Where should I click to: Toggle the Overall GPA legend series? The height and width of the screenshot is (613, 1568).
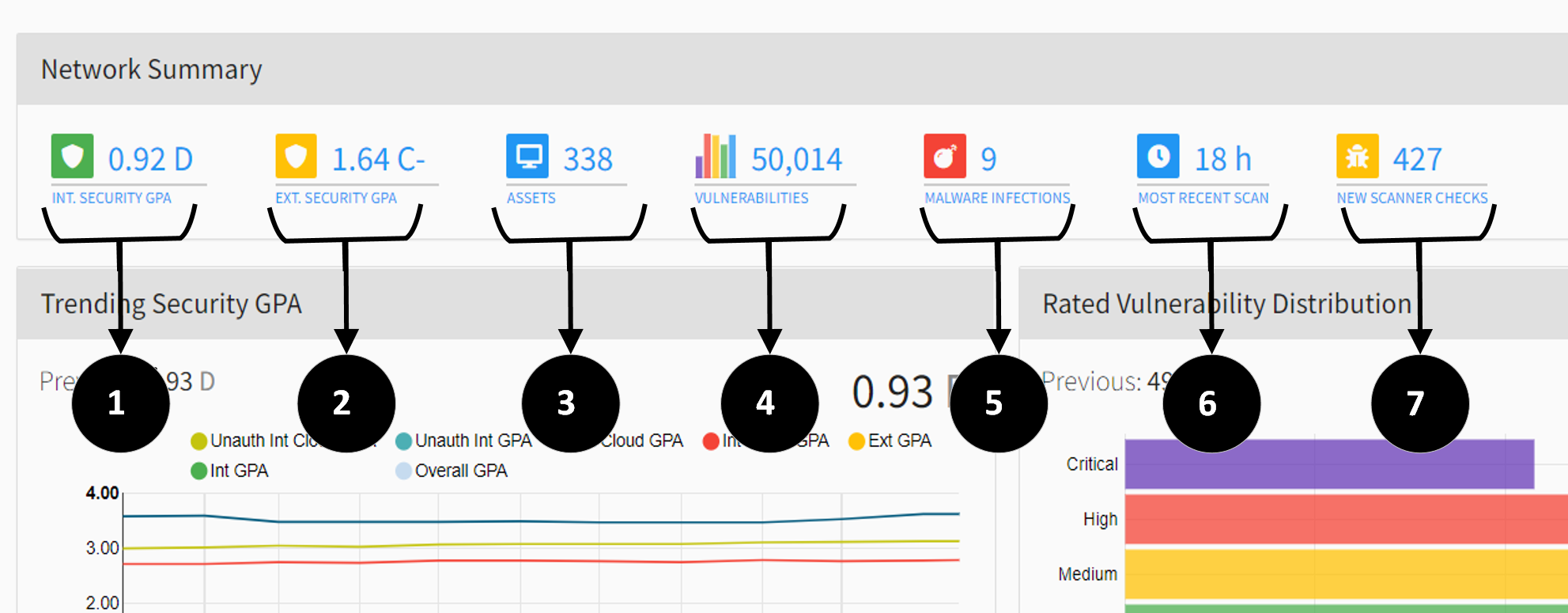coord(452,471)
